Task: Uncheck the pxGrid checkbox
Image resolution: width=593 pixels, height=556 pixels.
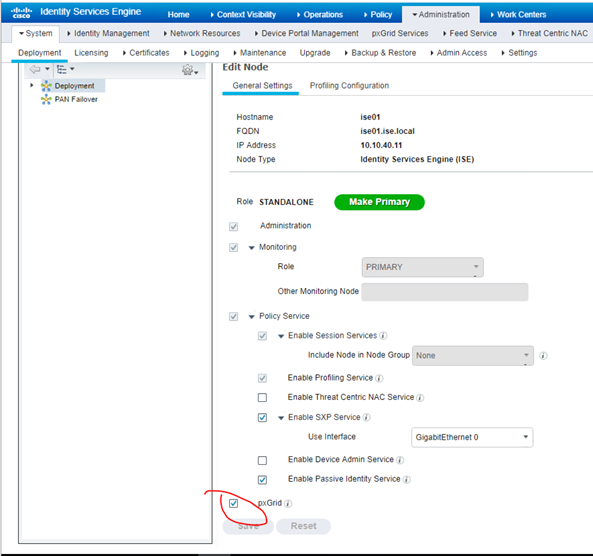Action: click(233, 503)
